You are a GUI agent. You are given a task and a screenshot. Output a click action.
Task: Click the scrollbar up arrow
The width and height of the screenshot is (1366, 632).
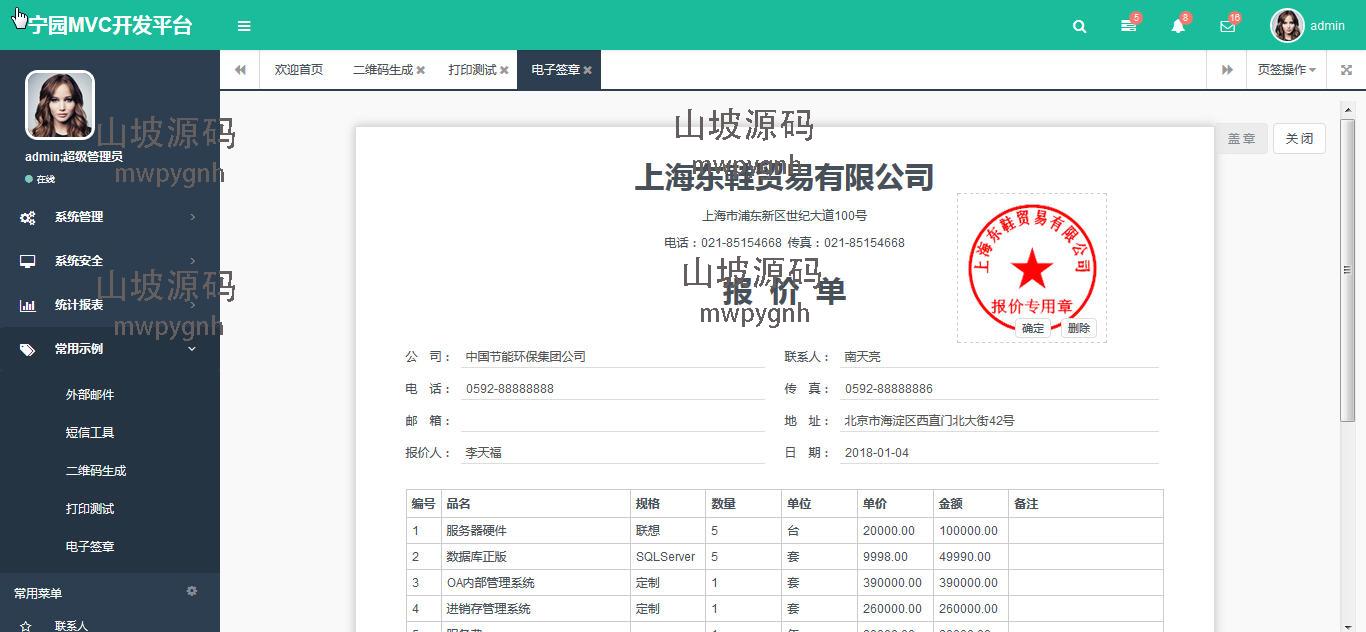(1347, 108)
